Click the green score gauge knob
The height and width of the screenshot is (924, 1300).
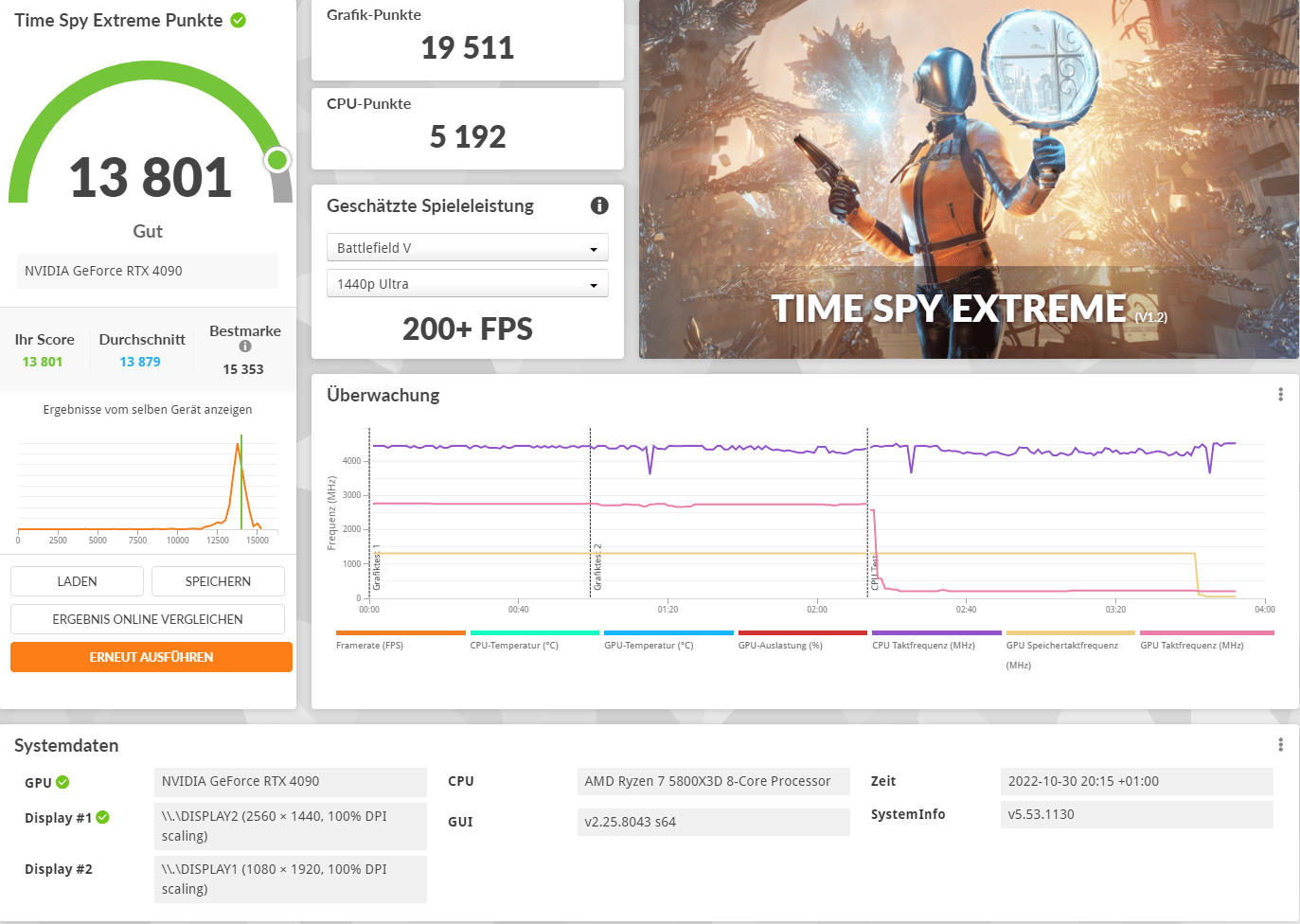[x=277, y=160]
